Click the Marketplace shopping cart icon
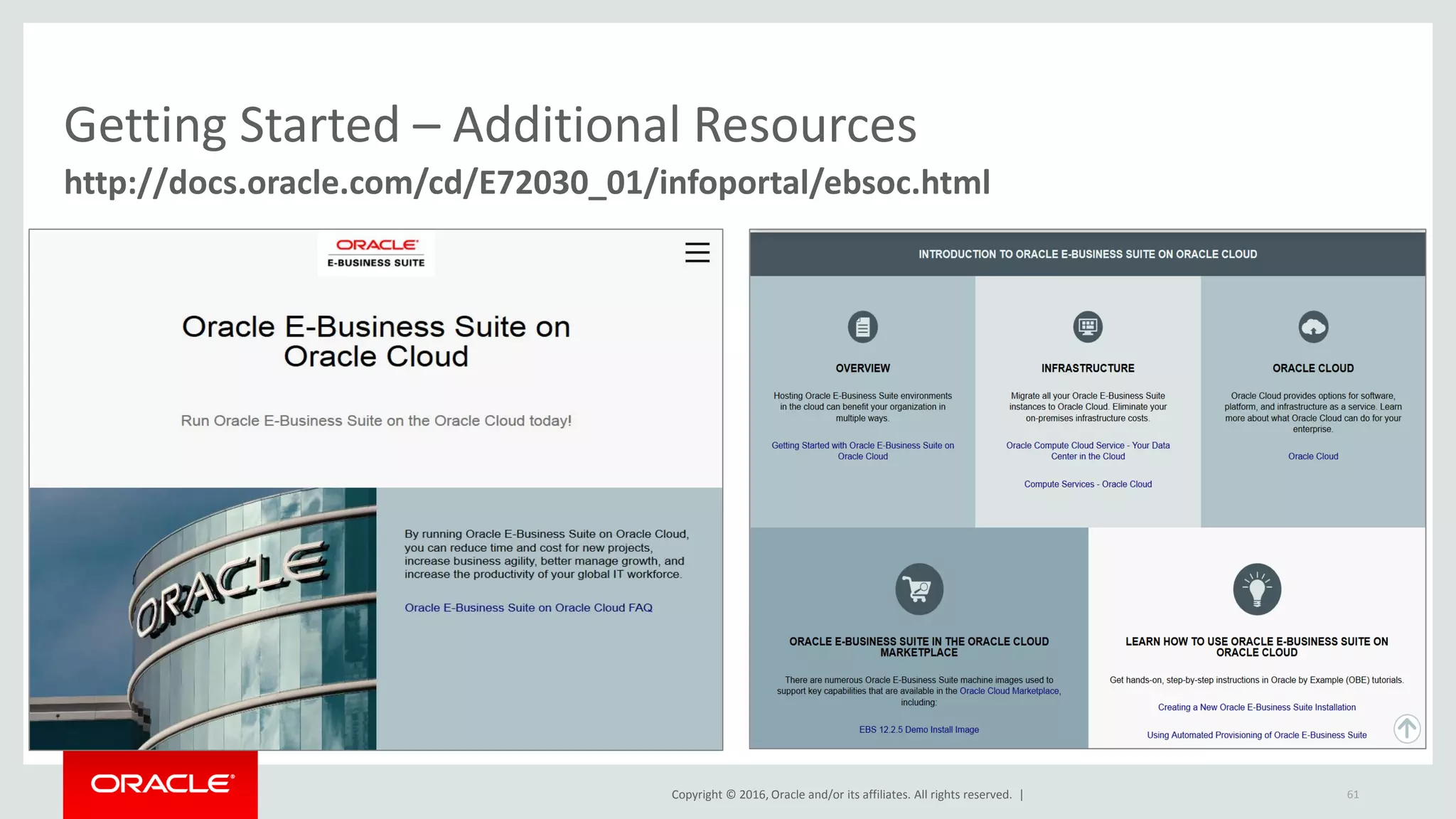This screenshot has height=819, width=1456. click(x=919, y=589)
